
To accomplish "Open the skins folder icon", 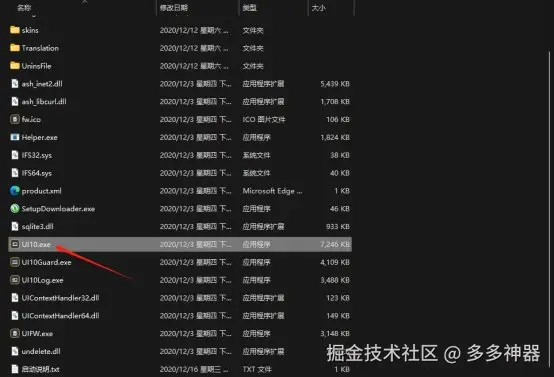I will (x=14, y=30).
